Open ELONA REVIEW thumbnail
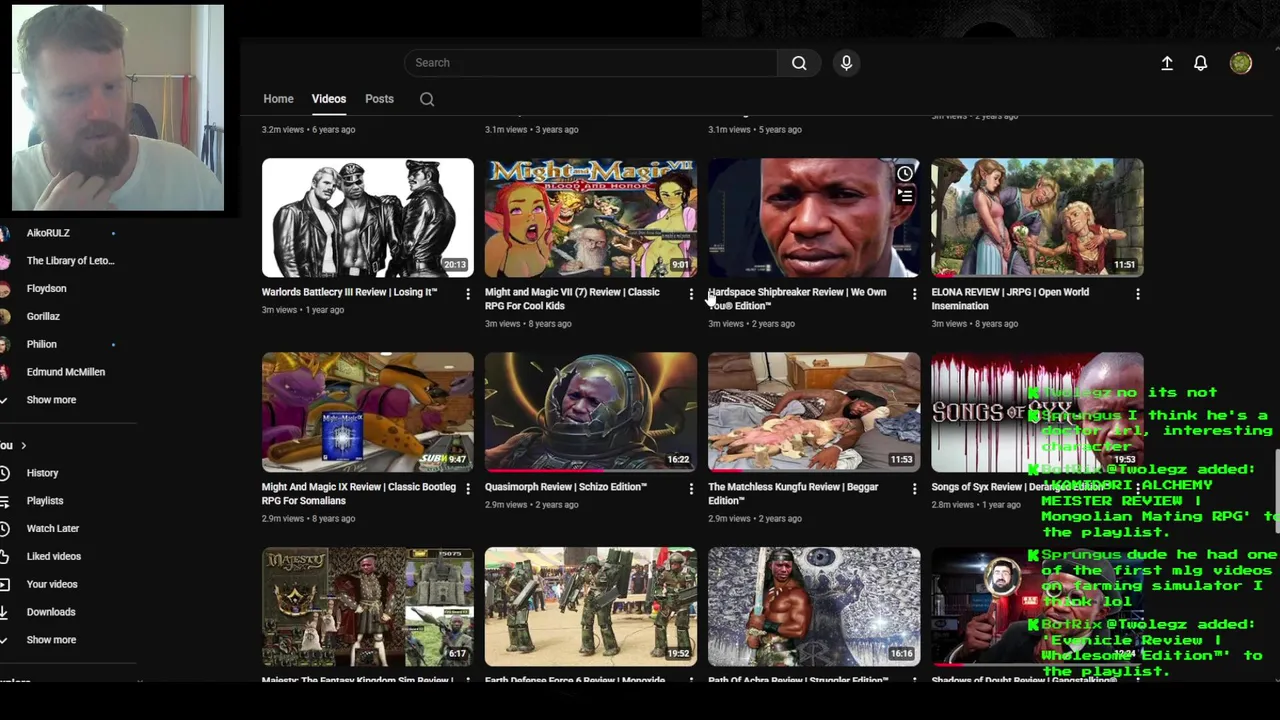Screen dimensions: 1280x720 (x=1037, y=217)
